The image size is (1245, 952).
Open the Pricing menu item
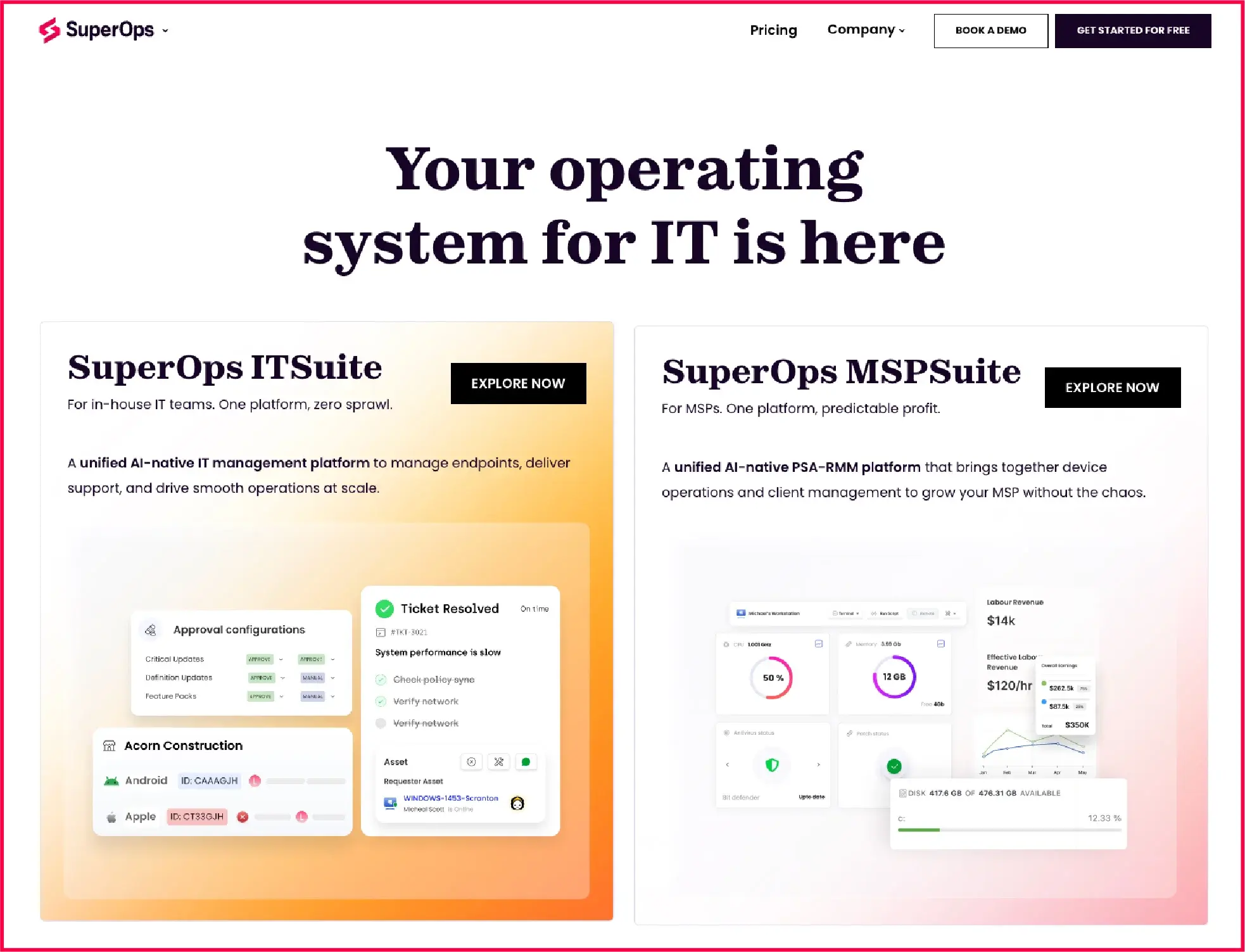coord(773,30)
